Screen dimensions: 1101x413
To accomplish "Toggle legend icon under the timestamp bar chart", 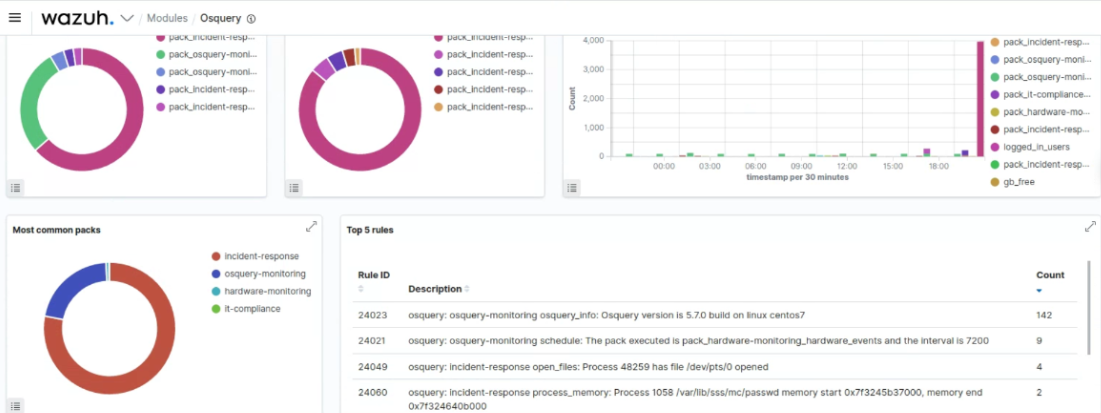I will [572, 188].
